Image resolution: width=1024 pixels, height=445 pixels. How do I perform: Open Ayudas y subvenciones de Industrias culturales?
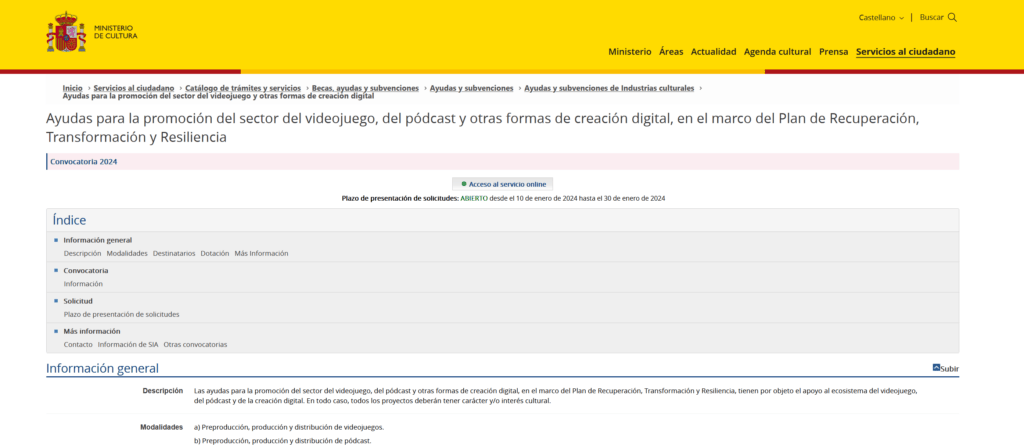tap(609, 88)
